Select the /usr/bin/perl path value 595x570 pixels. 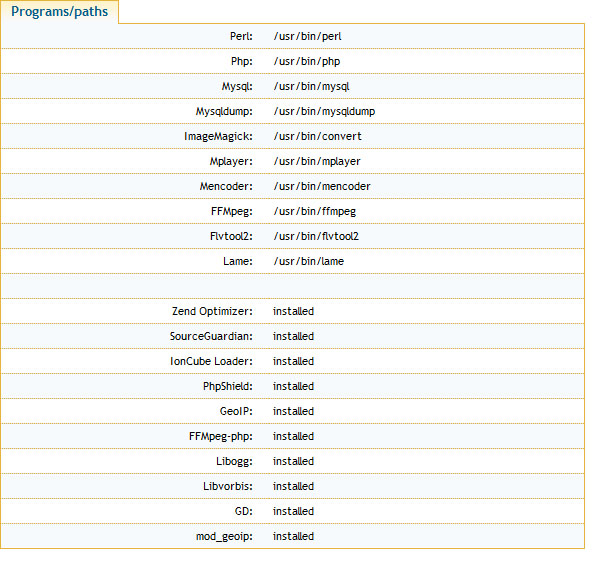[x=307, y=36]
